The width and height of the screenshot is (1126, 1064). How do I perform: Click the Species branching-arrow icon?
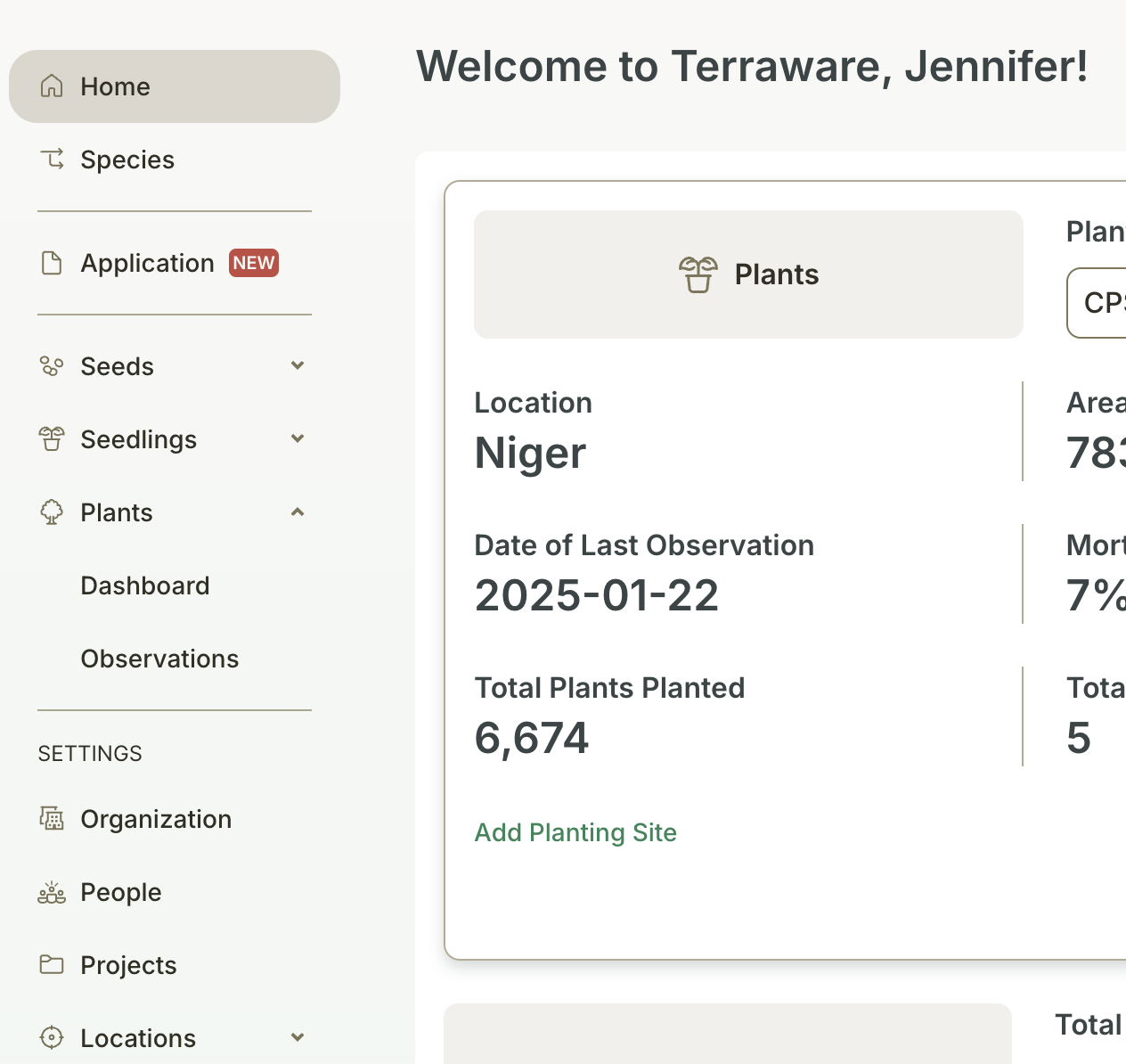coord(52,160)
